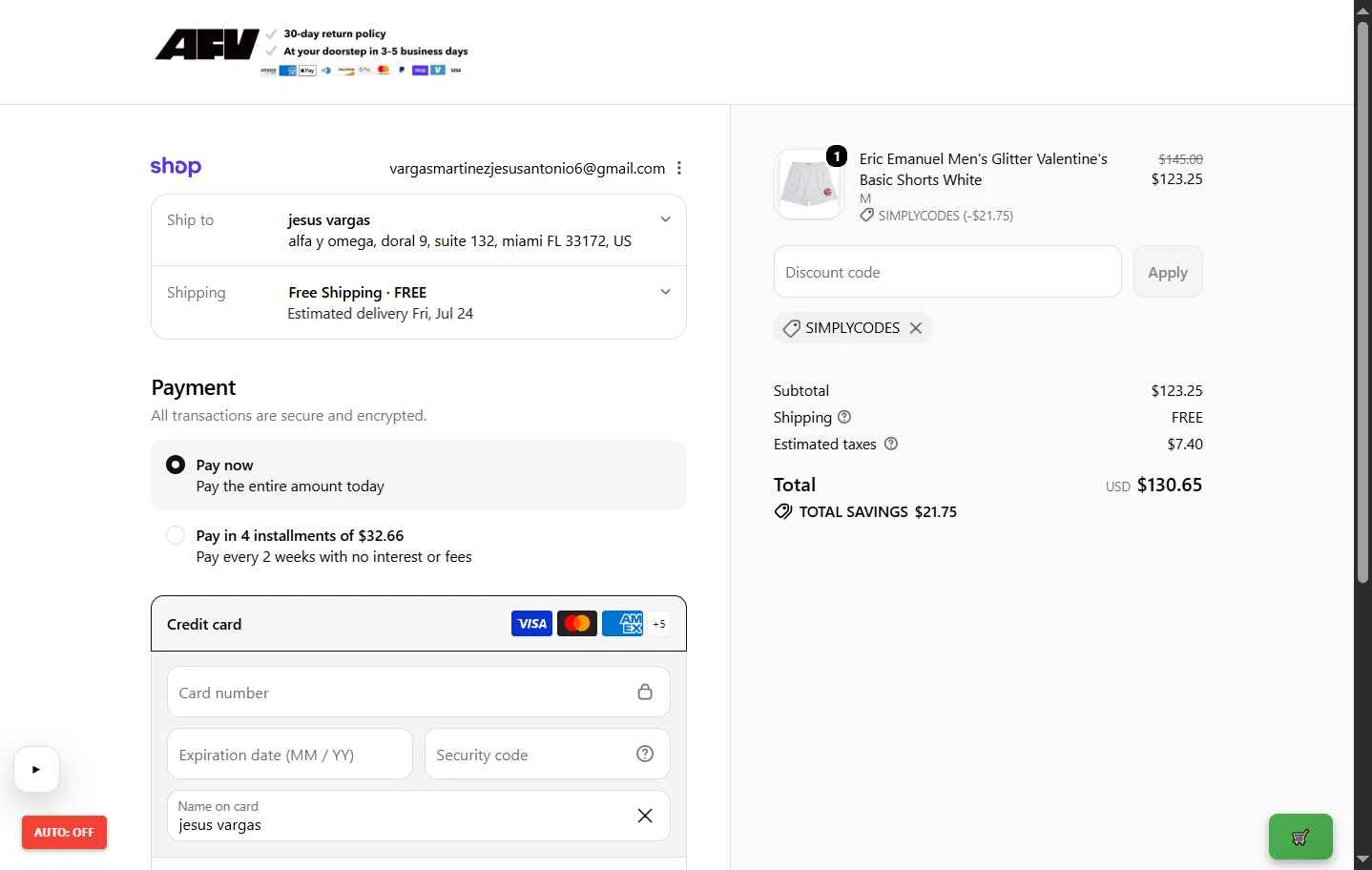The height and width of the screenshot is (870, 1372).
Task: Click the Free Shipping · FREE text
Action: [x=358, y=292]
